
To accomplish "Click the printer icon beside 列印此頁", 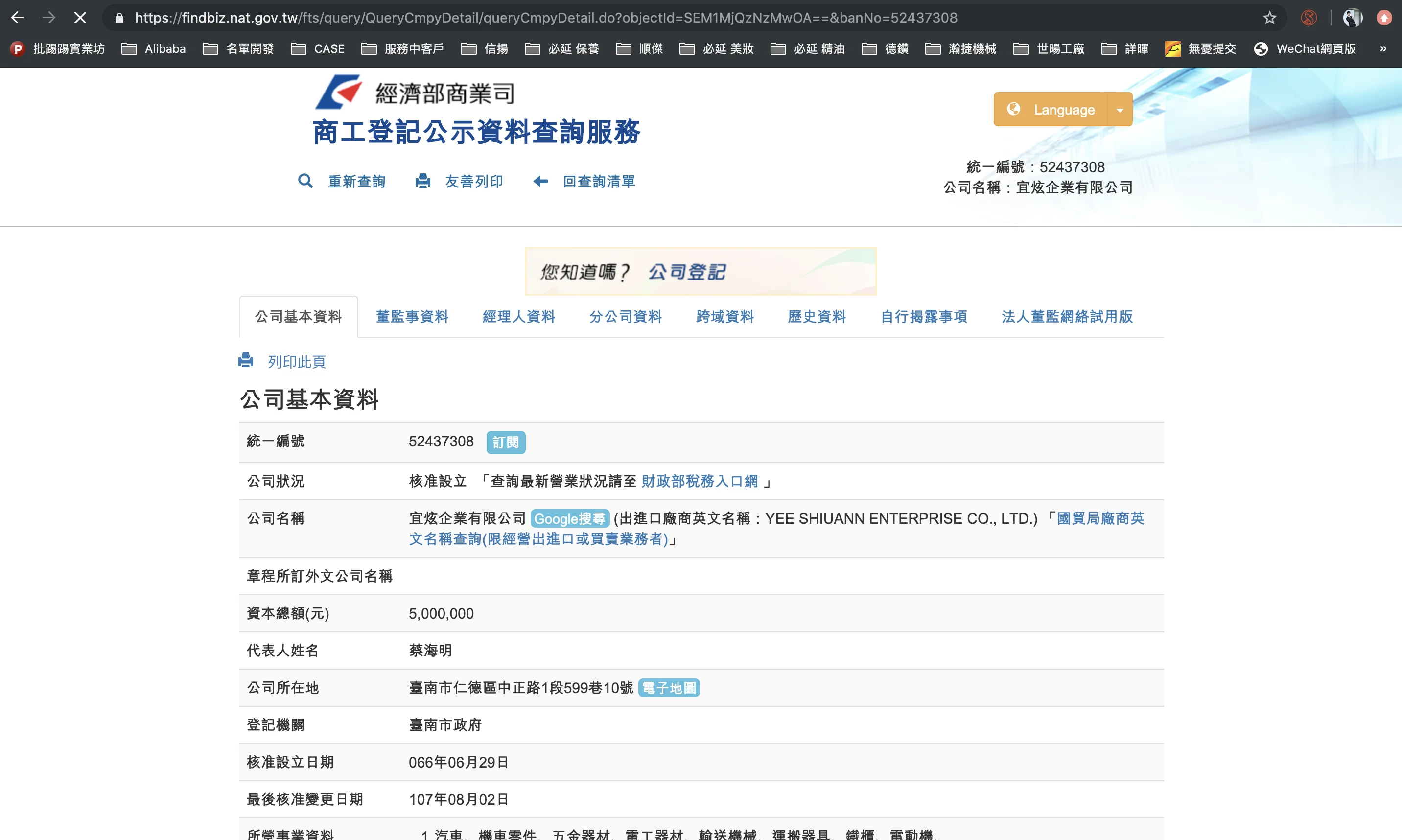I will click(x=246, y=361).
